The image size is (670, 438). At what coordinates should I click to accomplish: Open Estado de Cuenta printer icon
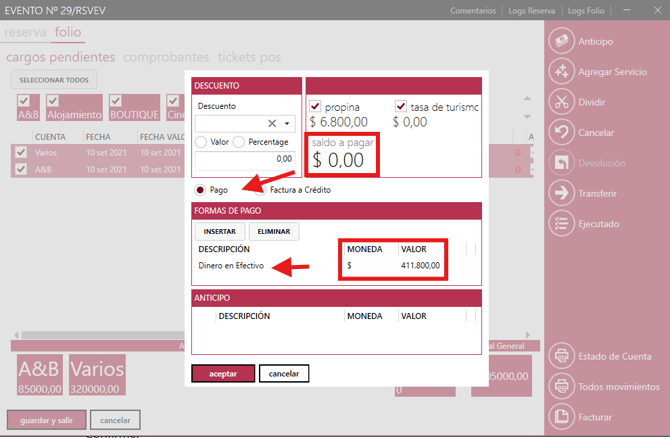(x=561, y=356)
